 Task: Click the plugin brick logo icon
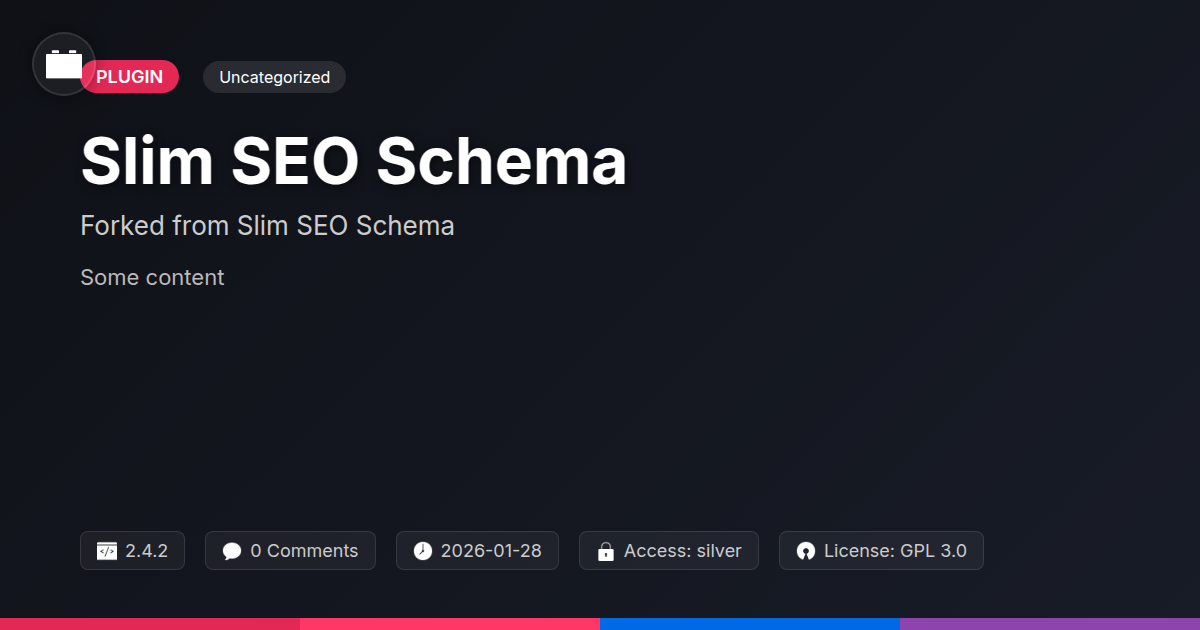64,64
